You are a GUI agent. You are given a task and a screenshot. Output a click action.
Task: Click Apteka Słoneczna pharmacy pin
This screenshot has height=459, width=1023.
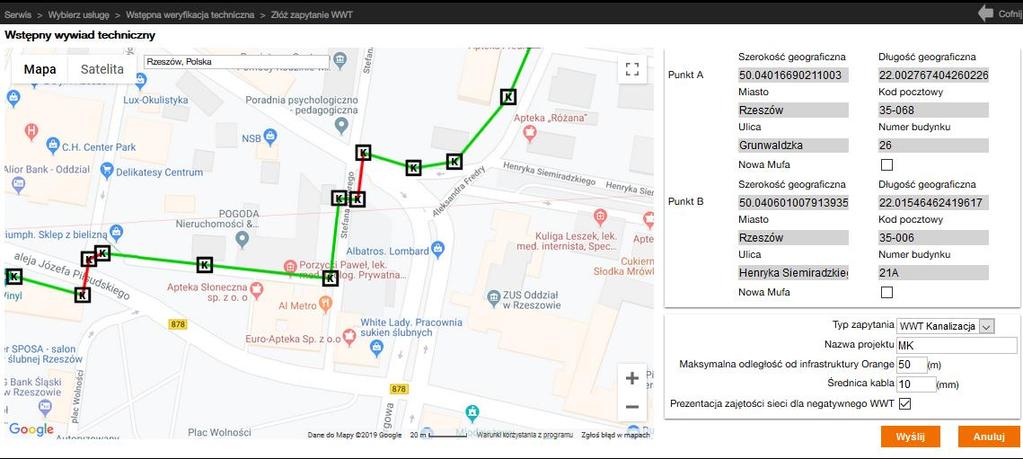coord(256,289)
